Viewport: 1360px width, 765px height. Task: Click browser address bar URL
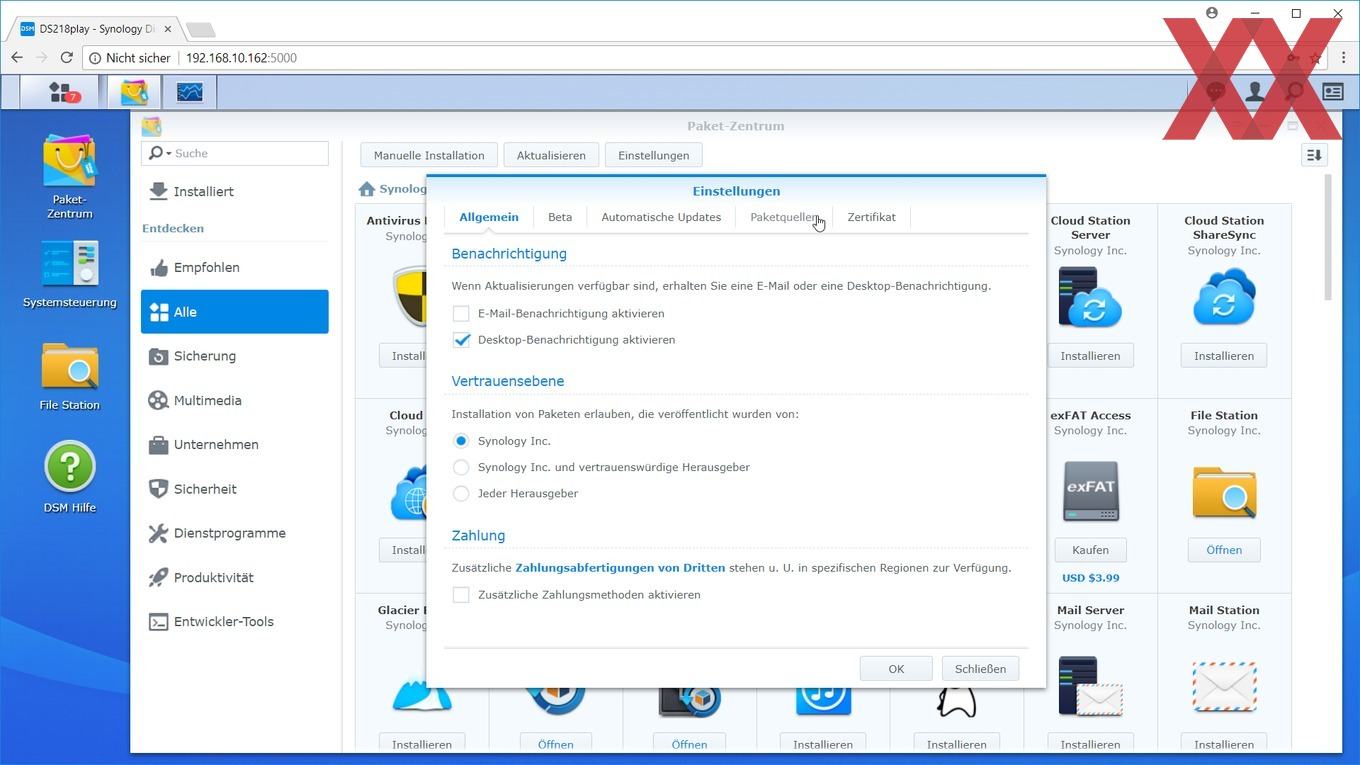coord(241,58)
